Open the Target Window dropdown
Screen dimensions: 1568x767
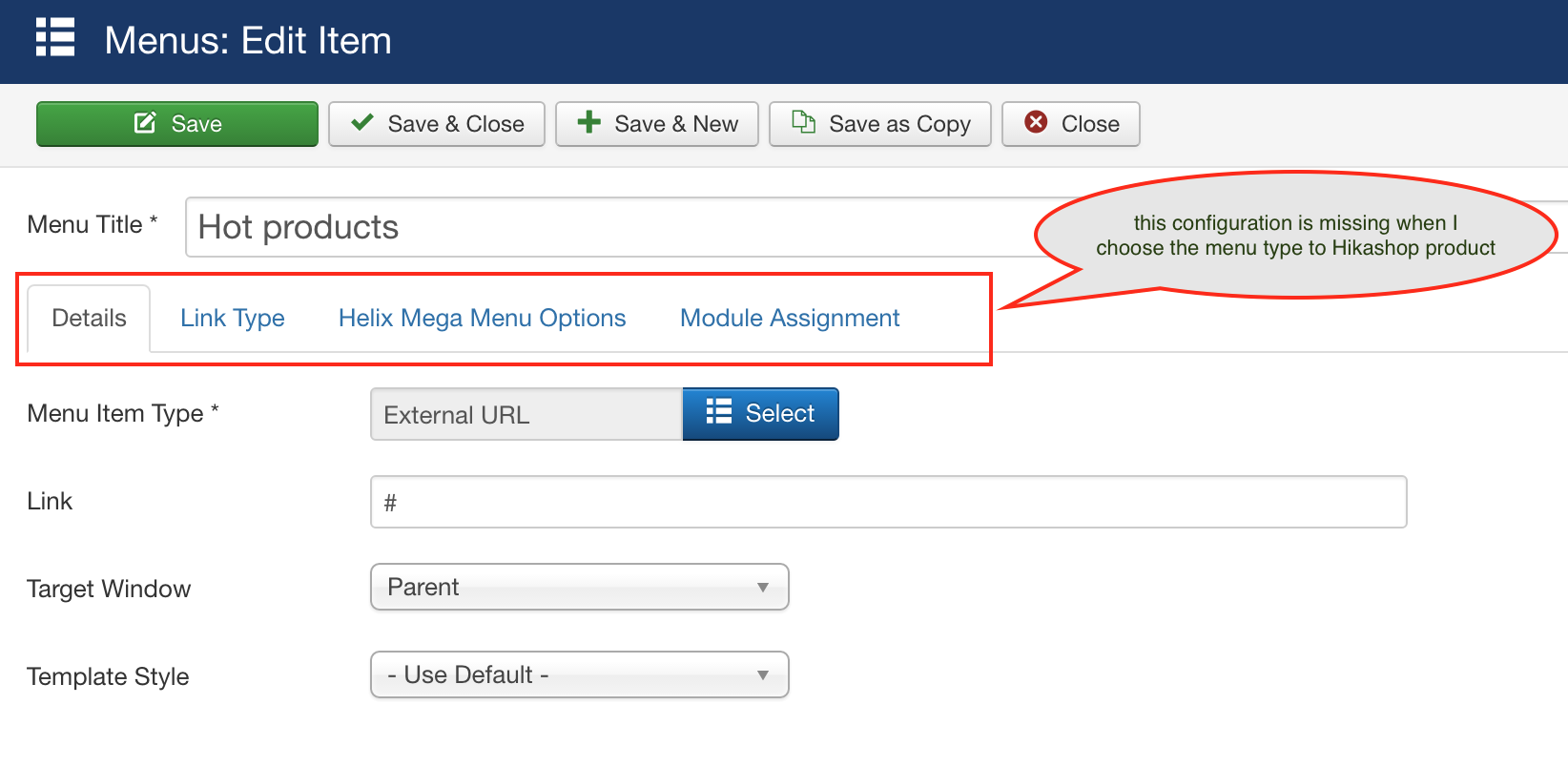pos(579,587)
